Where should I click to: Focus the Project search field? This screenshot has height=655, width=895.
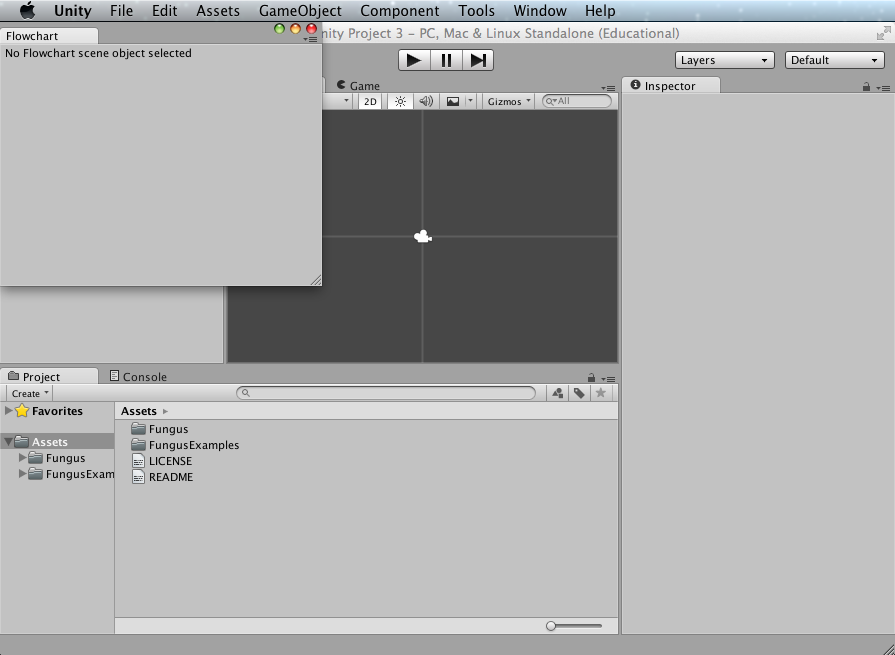386,393
